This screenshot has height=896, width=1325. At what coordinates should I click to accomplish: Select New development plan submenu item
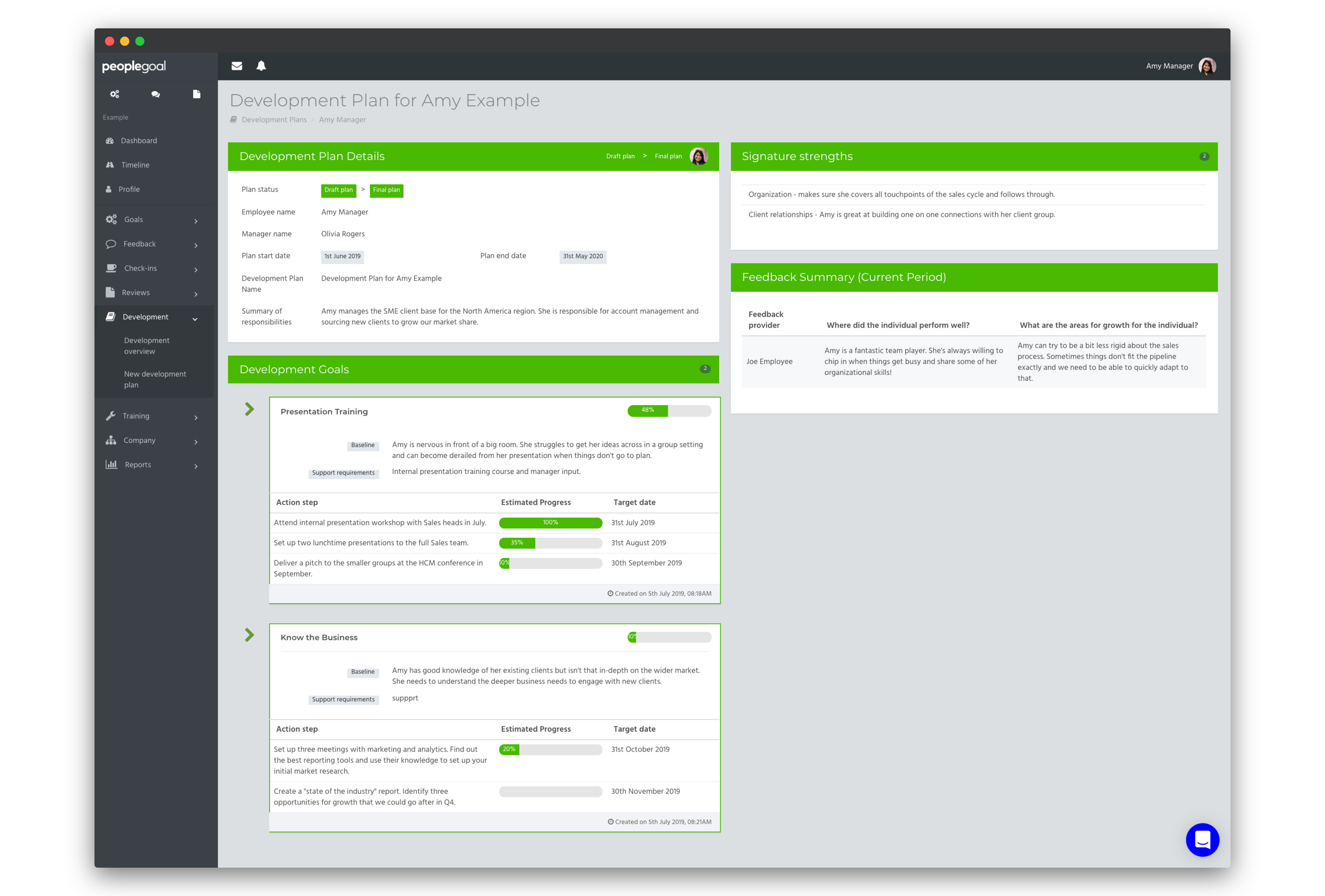coord(155,378)
